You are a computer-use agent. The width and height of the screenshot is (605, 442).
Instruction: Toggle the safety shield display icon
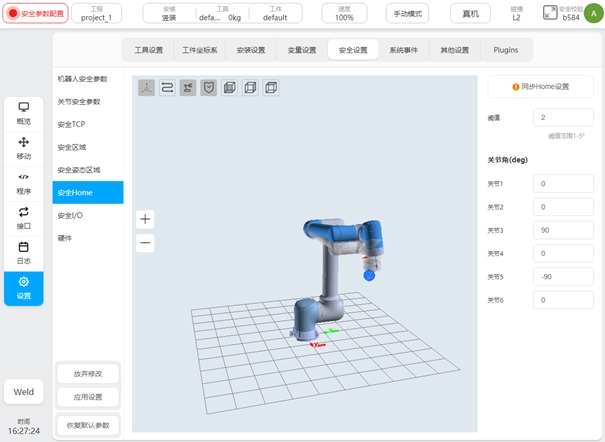click(x=209, y=88)
